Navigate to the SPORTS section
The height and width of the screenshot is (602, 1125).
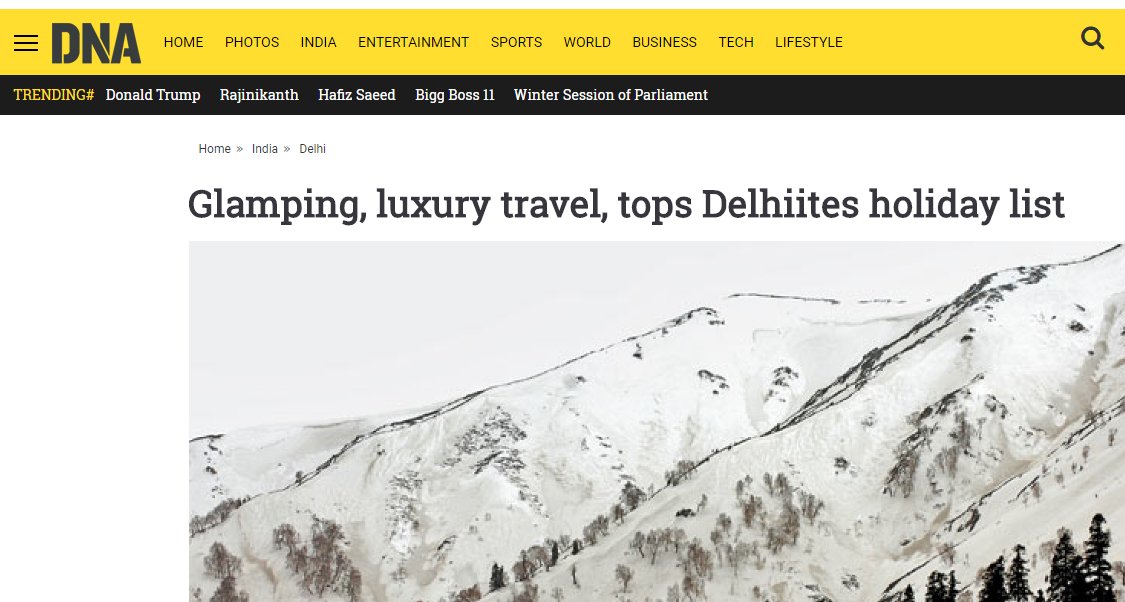pyautogui.click(x=517, y=42)
